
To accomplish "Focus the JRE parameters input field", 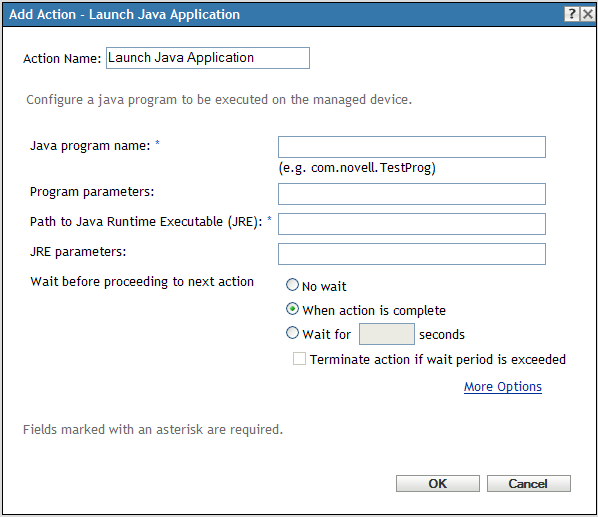I will [412, 254].
